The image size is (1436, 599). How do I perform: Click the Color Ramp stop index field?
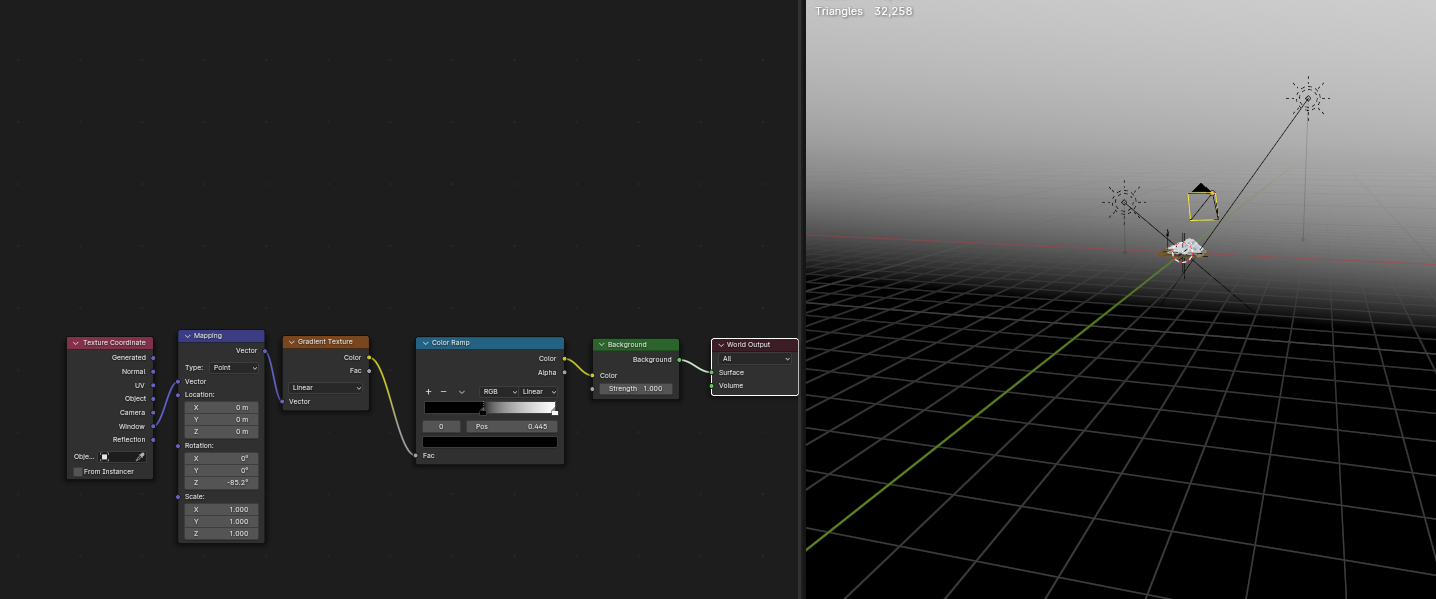[x=441, y=427]
